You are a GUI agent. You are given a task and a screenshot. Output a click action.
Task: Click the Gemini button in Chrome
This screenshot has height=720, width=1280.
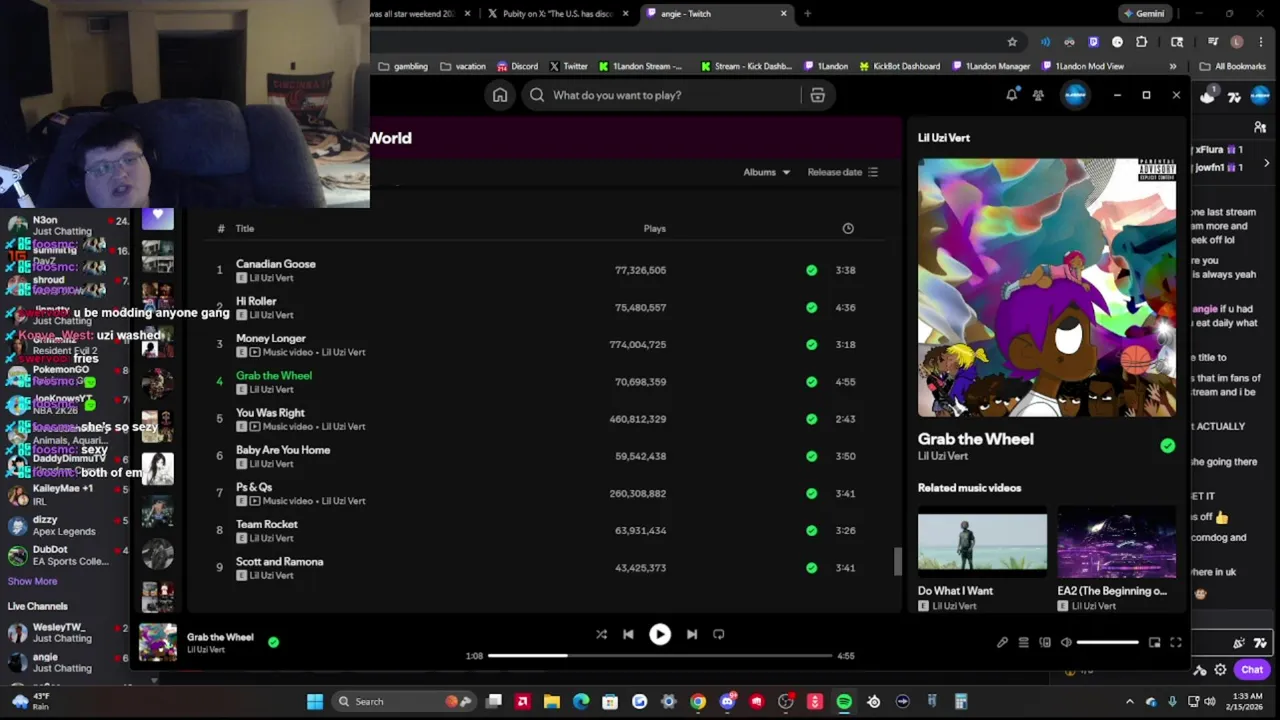[x=1144, y=14]
